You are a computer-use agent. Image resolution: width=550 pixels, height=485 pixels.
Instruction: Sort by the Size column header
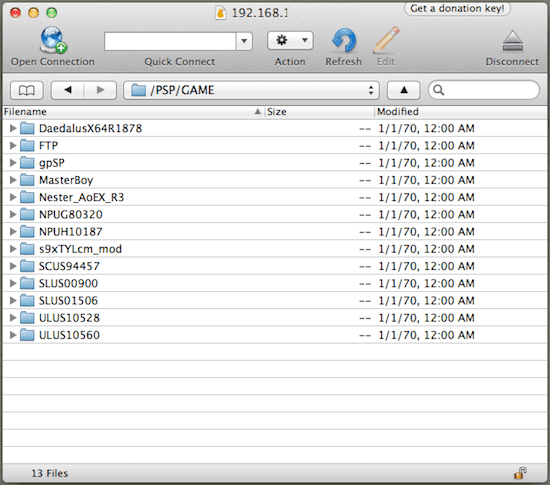pos(319,112)
